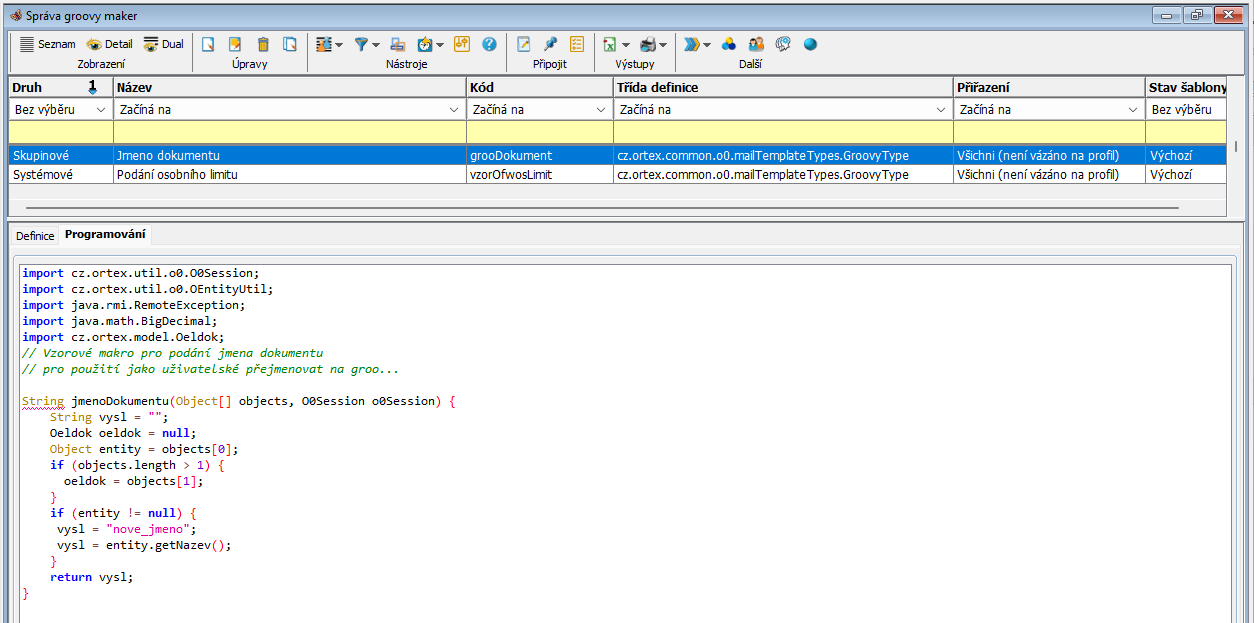Select the Programování tab
Screen dimensions: 1254x623
[105, 235]
